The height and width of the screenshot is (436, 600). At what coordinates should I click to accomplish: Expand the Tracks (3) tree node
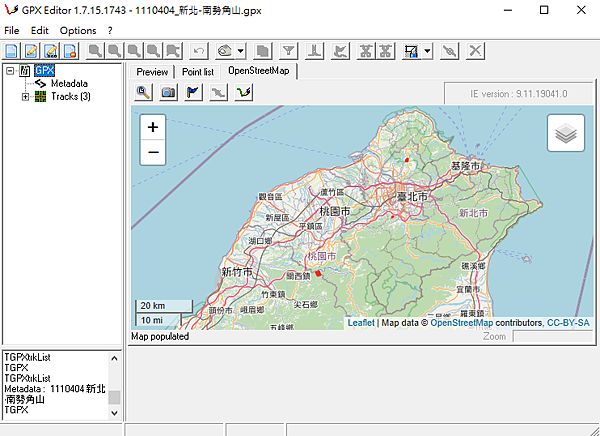tap(25, 97)
